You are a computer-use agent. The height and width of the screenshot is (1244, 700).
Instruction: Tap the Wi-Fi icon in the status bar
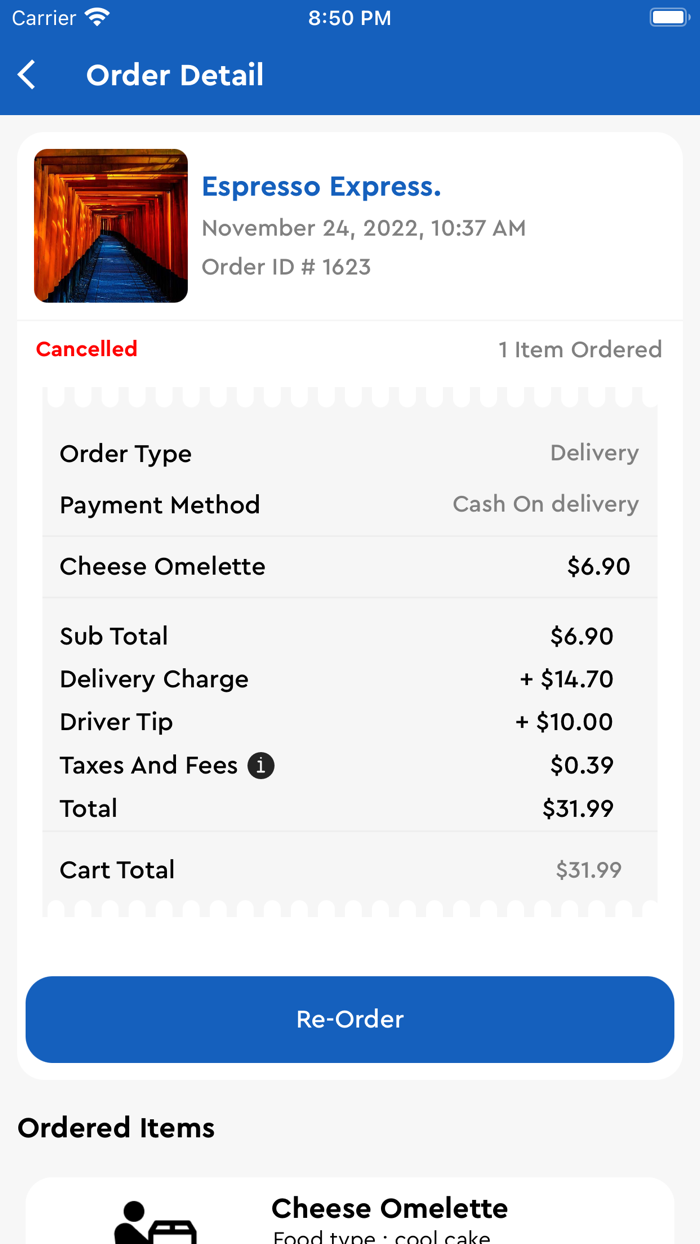[97, 16]
